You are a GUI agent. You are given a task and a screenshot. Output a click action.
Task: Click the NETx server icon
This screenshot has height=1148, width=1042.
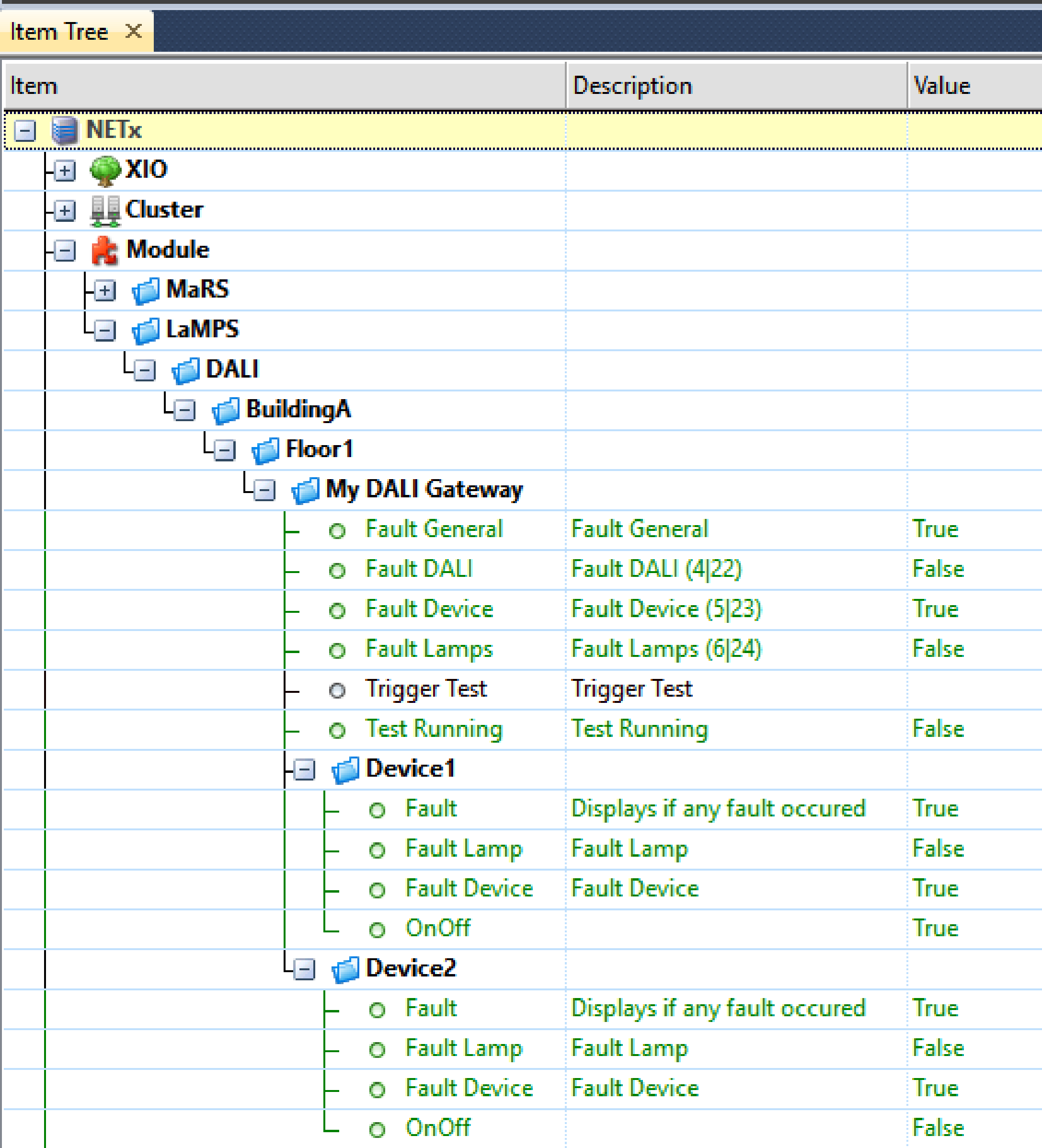coord(64,130)
